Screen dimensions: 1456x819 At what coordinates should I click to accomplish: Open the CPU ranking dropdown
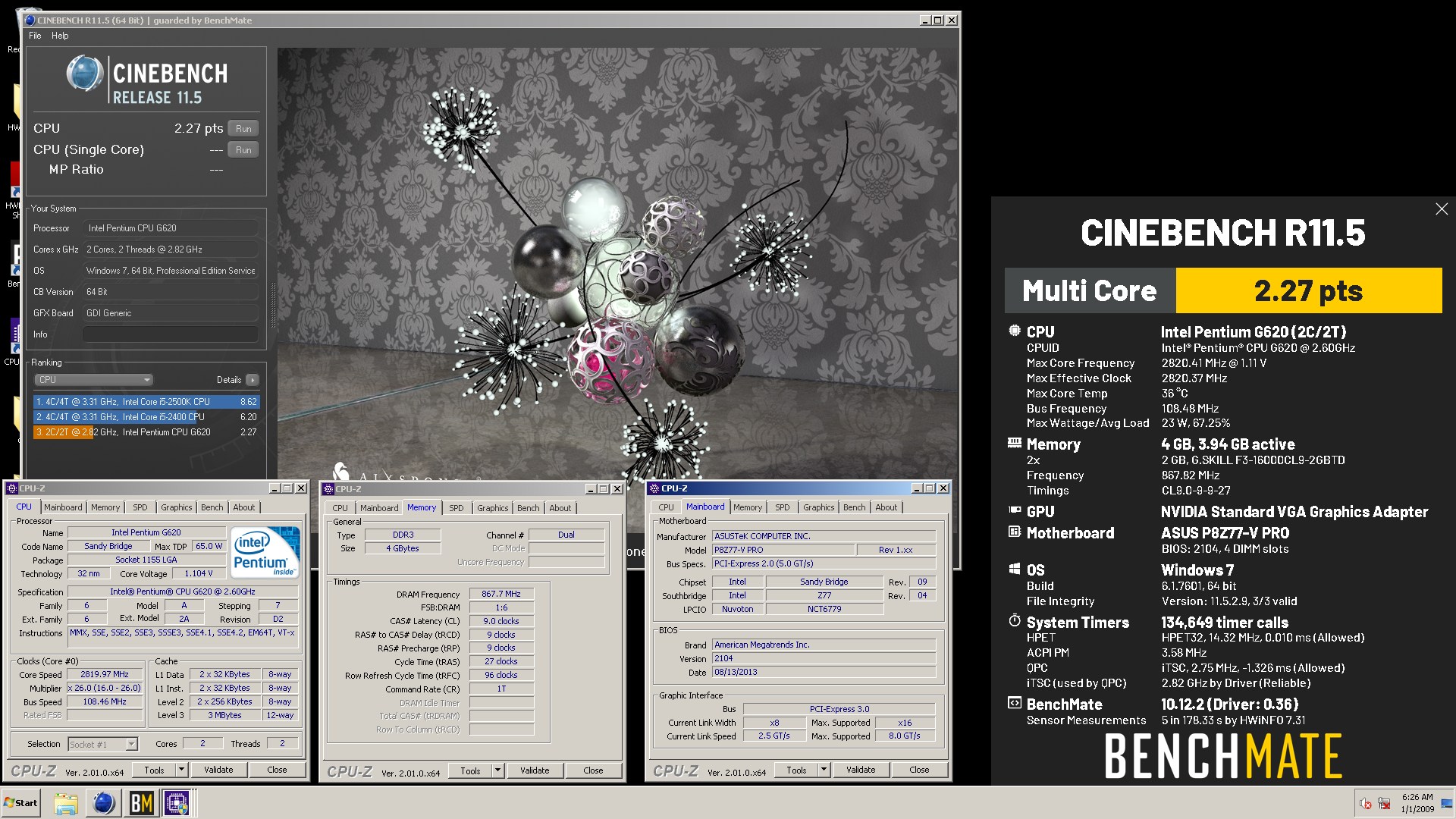(x=94, y=380)
